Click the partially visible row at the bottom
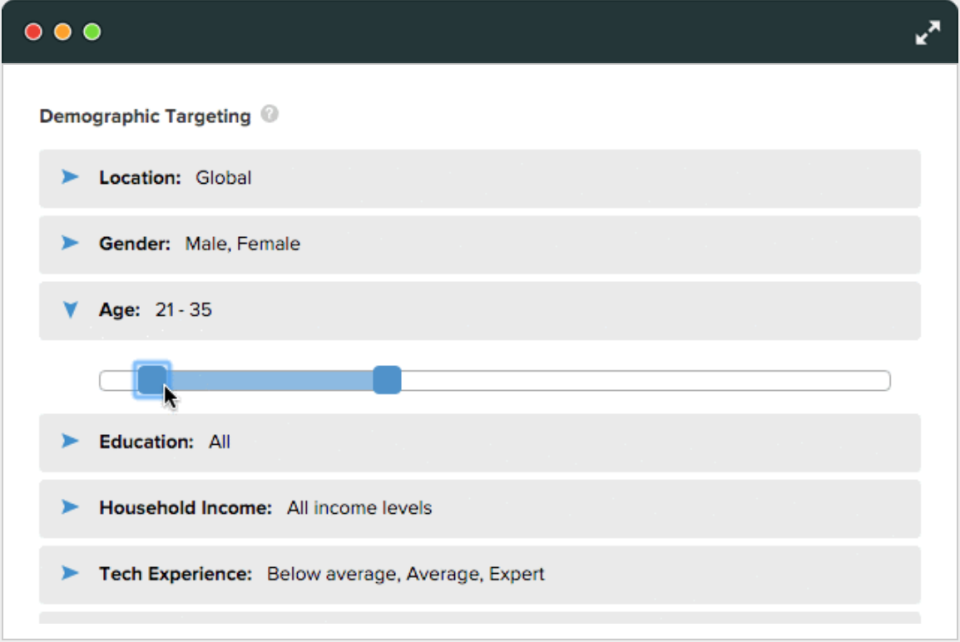This screenshot has height=642, width=960. pyautogui.click(x=480, y=625)
